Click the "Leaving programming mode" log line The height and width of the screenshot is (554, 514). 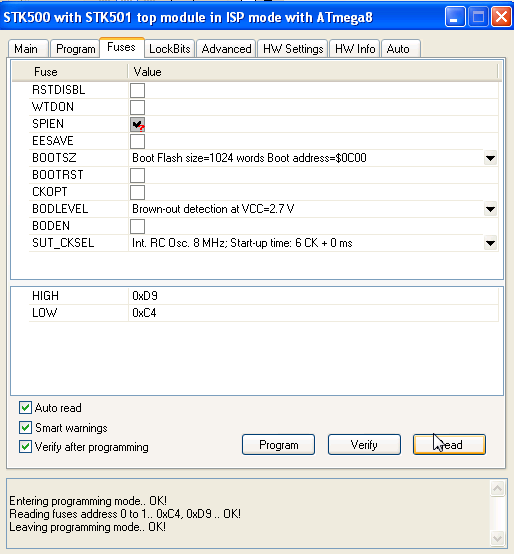(87, 527)
